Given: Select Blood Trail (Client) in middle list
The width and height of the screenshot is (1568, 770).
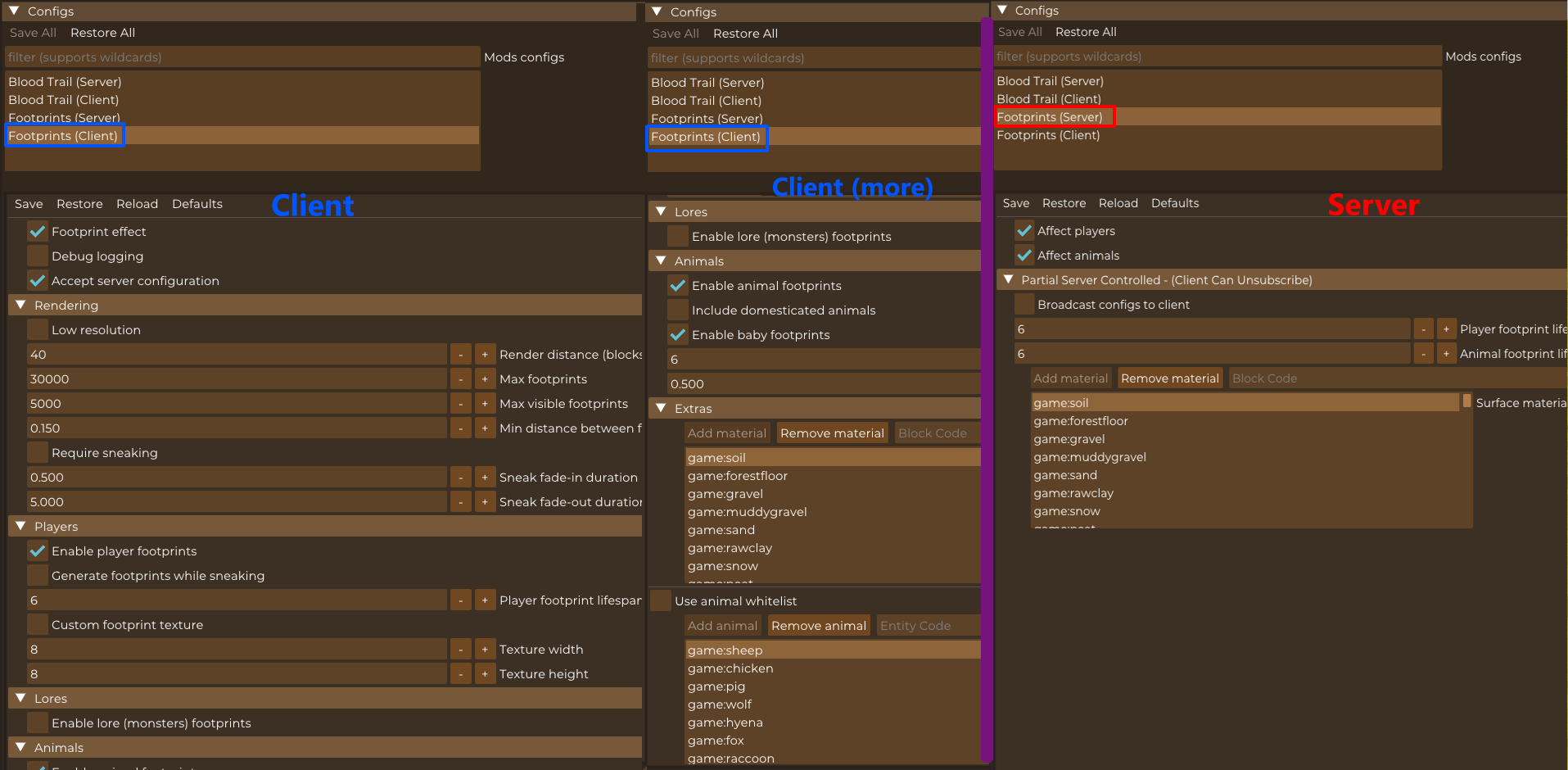Looking at the screenshot, I should click(814, 101).
